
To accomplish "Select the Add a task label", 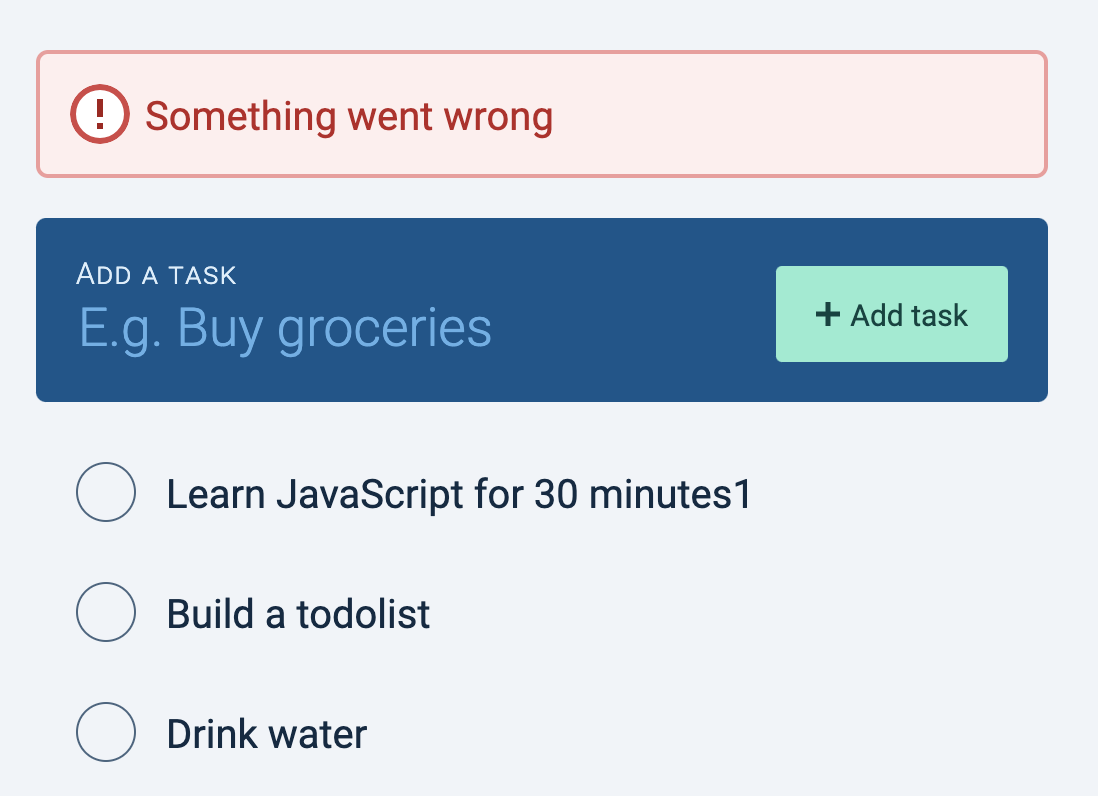I will click(156, 273).
